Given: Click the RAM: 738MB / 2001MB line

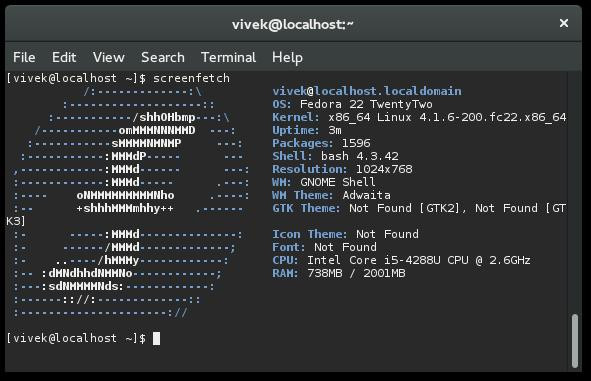Looking at the screenshot, I should point(339,273).
